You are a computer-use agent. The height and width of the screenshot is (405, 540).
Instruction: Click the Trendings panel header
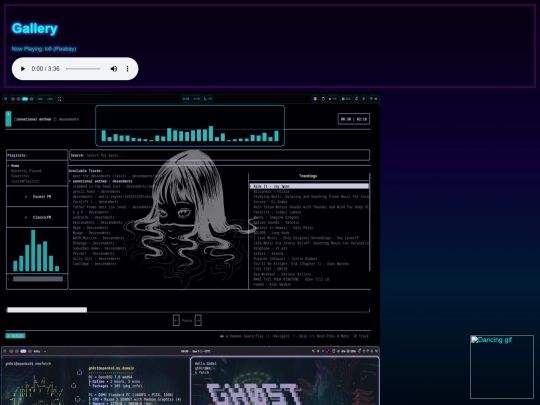[x=308, y=176]
